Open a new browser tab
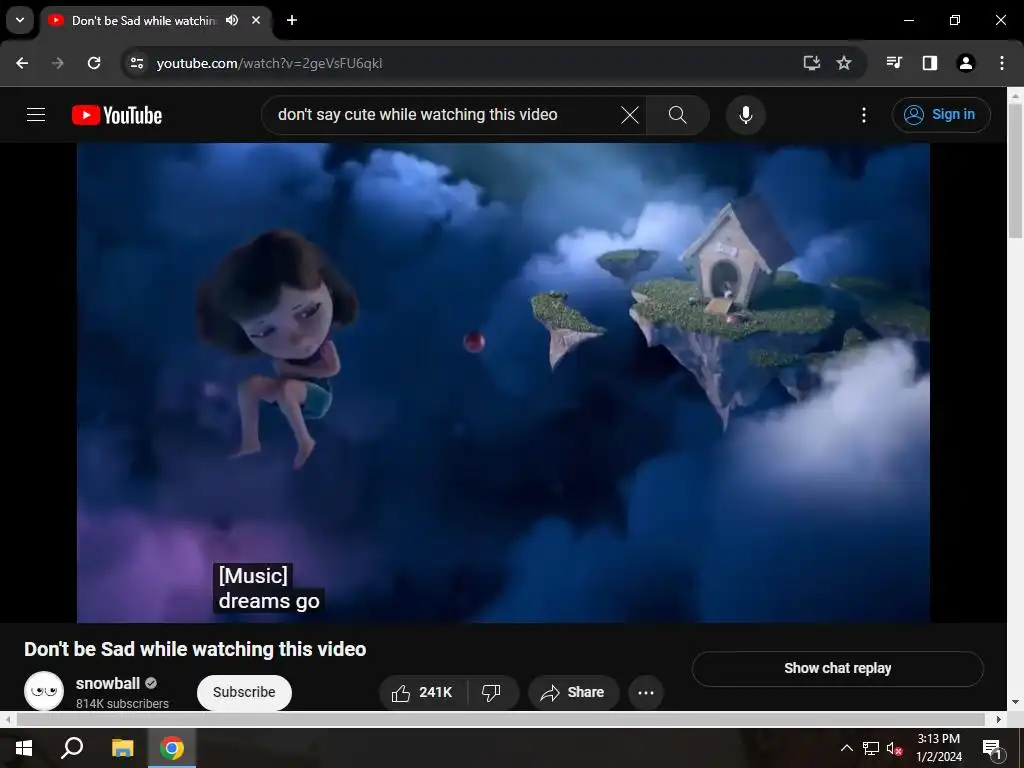The width and height of the screenshot is (1024, 768). coord(292,20)
